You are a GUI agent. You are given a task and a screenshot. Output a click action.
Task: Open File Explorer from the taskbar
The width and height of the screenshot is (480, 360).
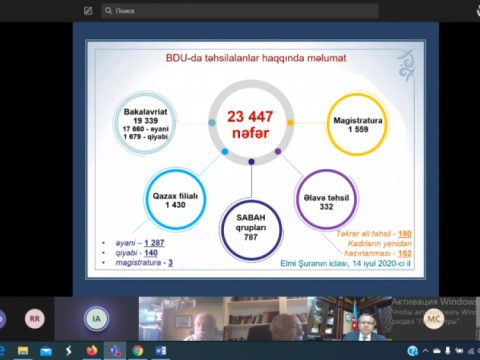coord(23,351)
